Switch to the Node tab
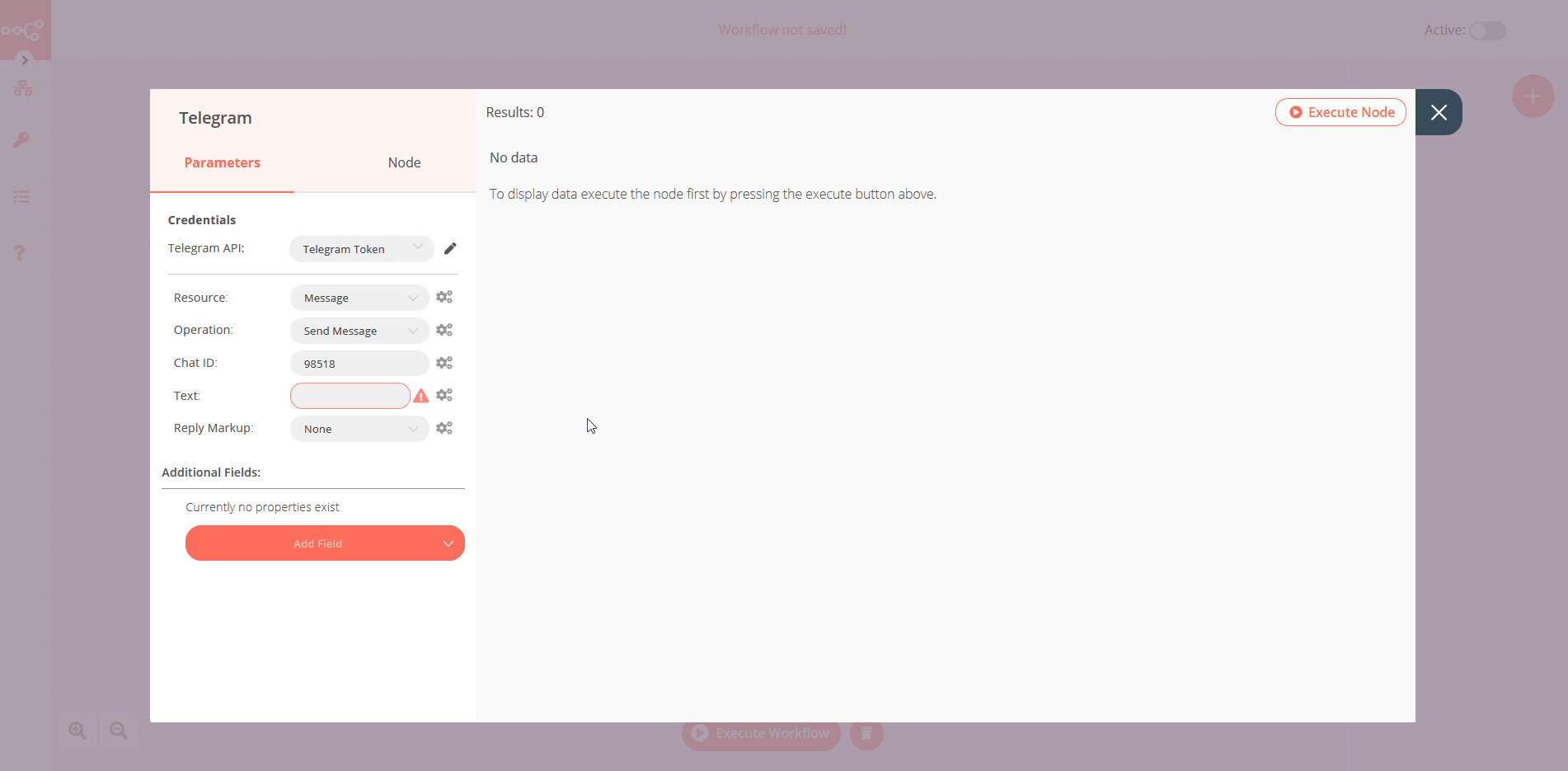1568x771 pixels. (x=404, y=162)
